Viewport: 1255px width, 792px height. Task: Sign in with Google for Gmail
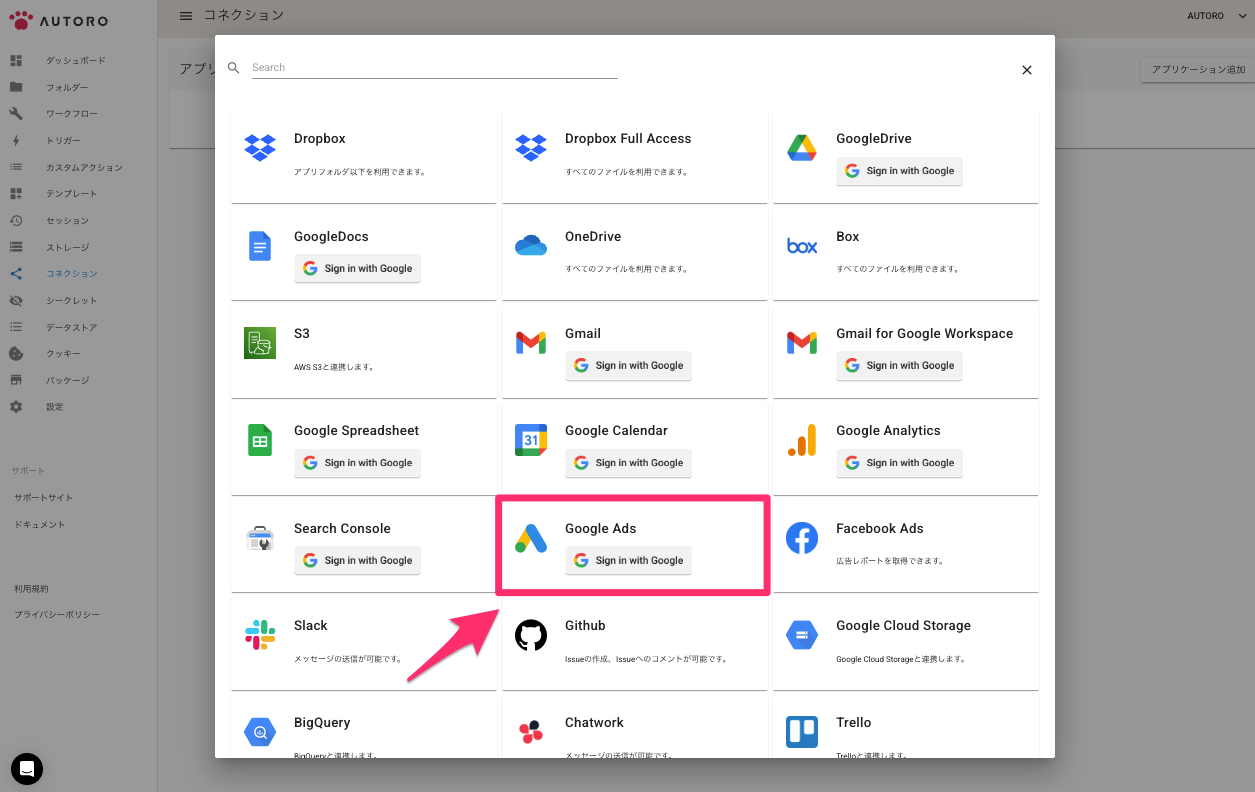629,366
